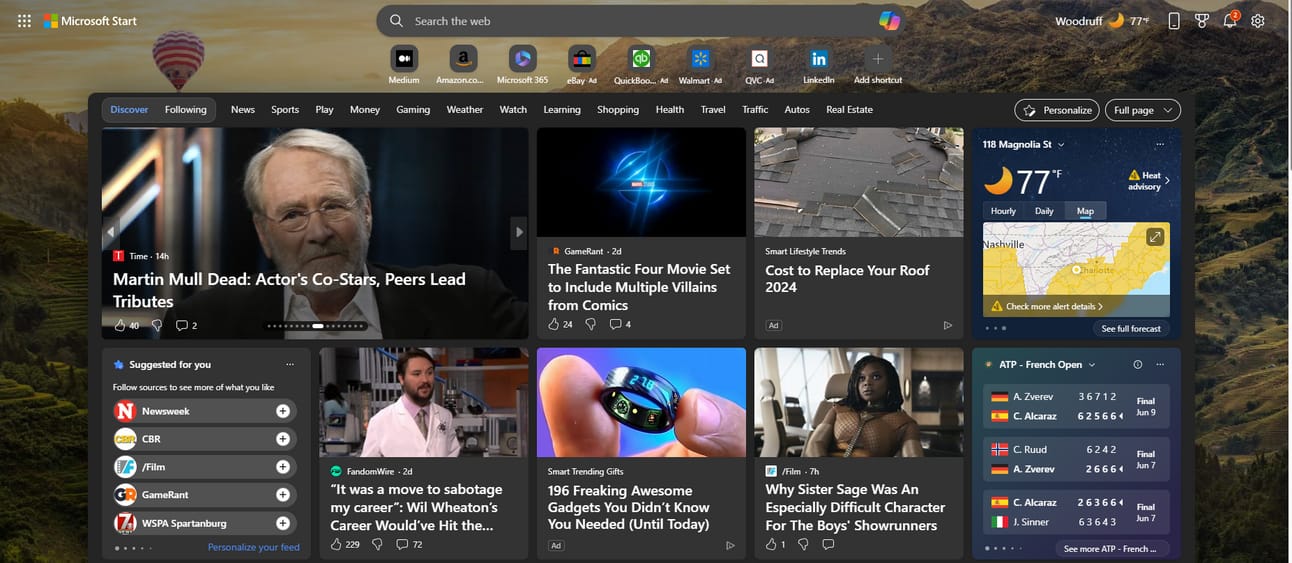1292x563 pixels.
Task: Click the Woodruff 77° weather summary
Action: (1102, 21)
